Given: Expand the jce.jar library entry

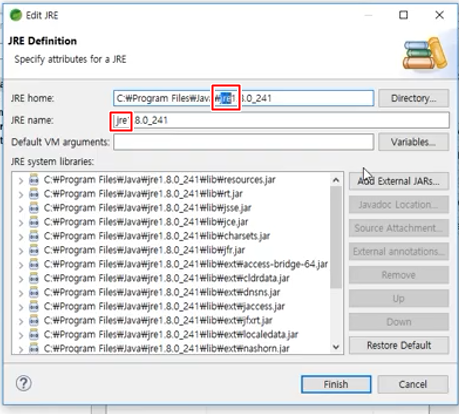Looking at the screenshot, I should (x=21, y=223).
